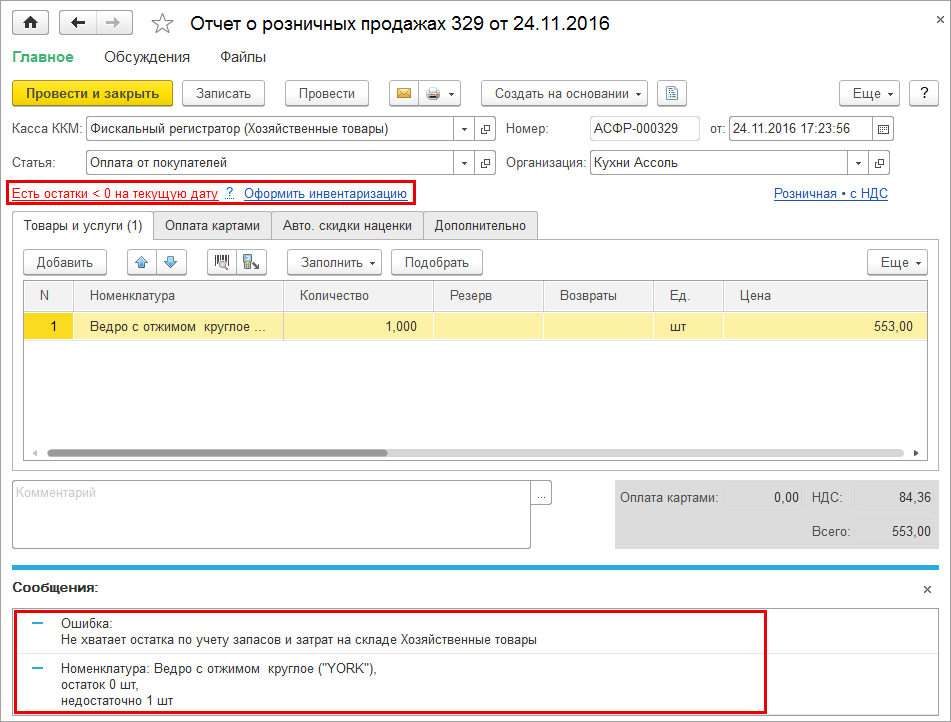Expand the print options dropdown arrow

coord(452,94)
